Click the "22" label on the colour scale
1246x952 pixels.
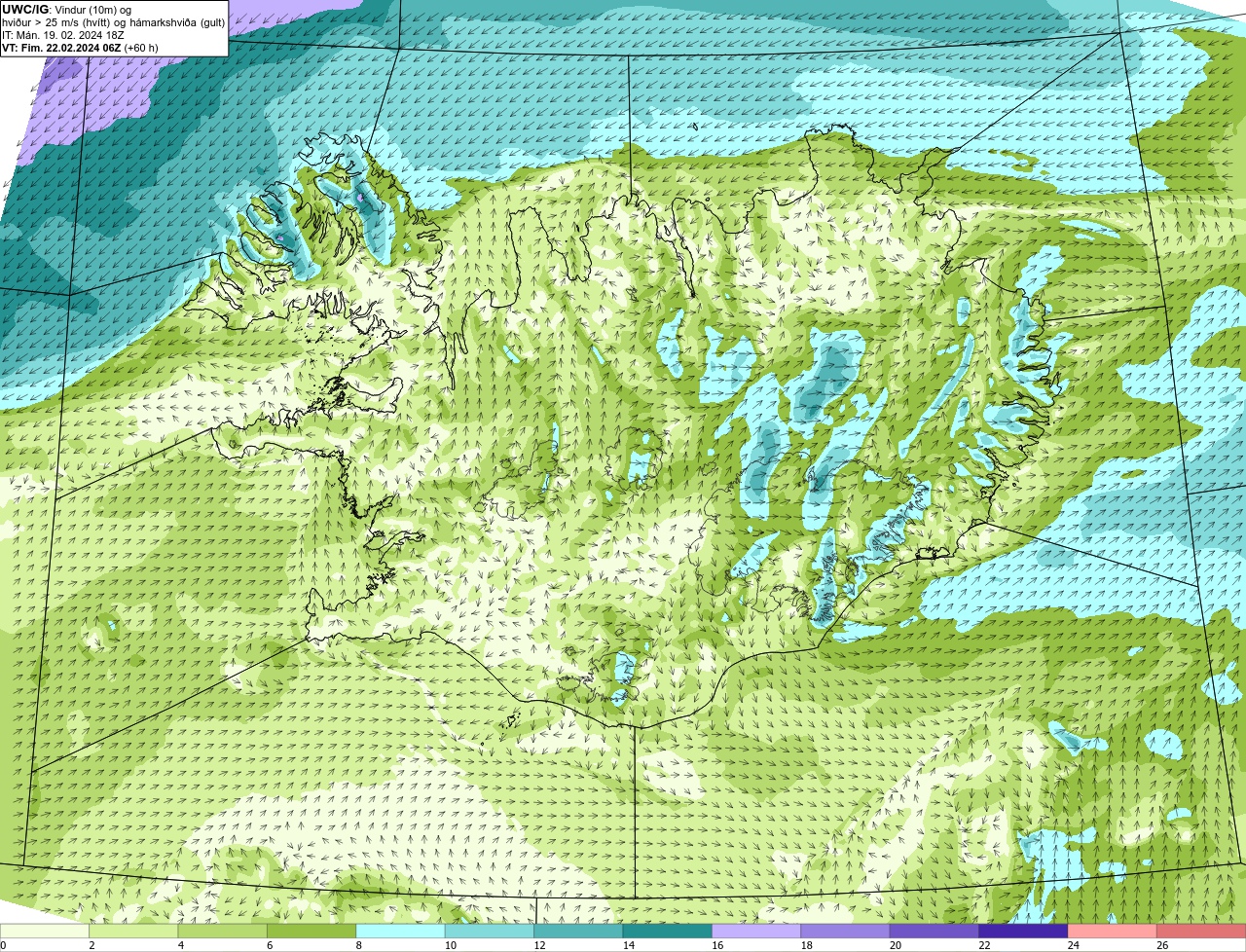tap(984, 945)
